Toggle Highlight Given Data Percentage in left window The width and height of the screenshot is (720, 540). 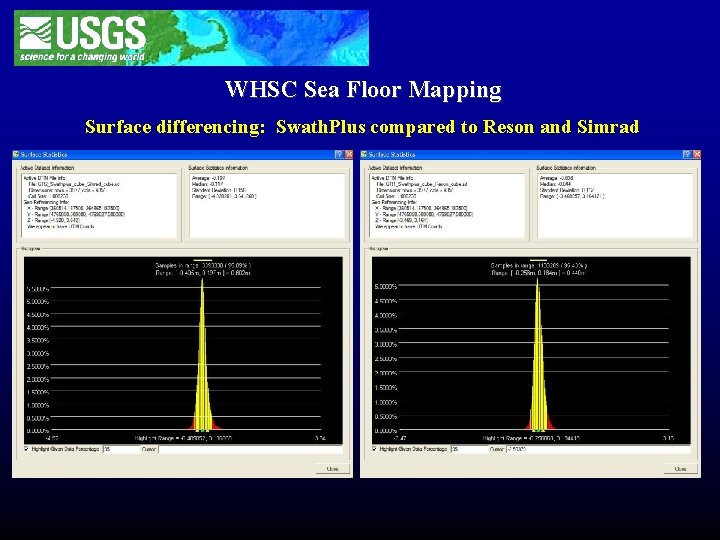26,449
